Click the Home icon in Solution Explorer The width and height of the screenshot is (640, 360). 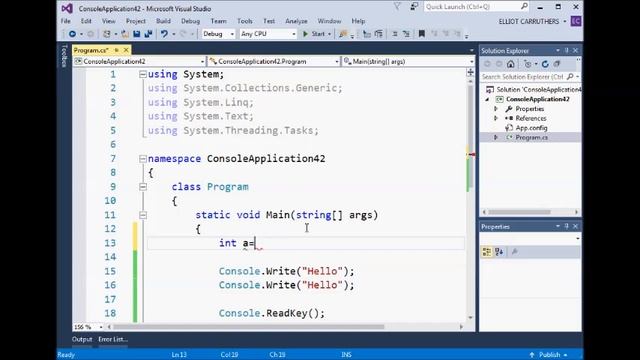[511, 64]
